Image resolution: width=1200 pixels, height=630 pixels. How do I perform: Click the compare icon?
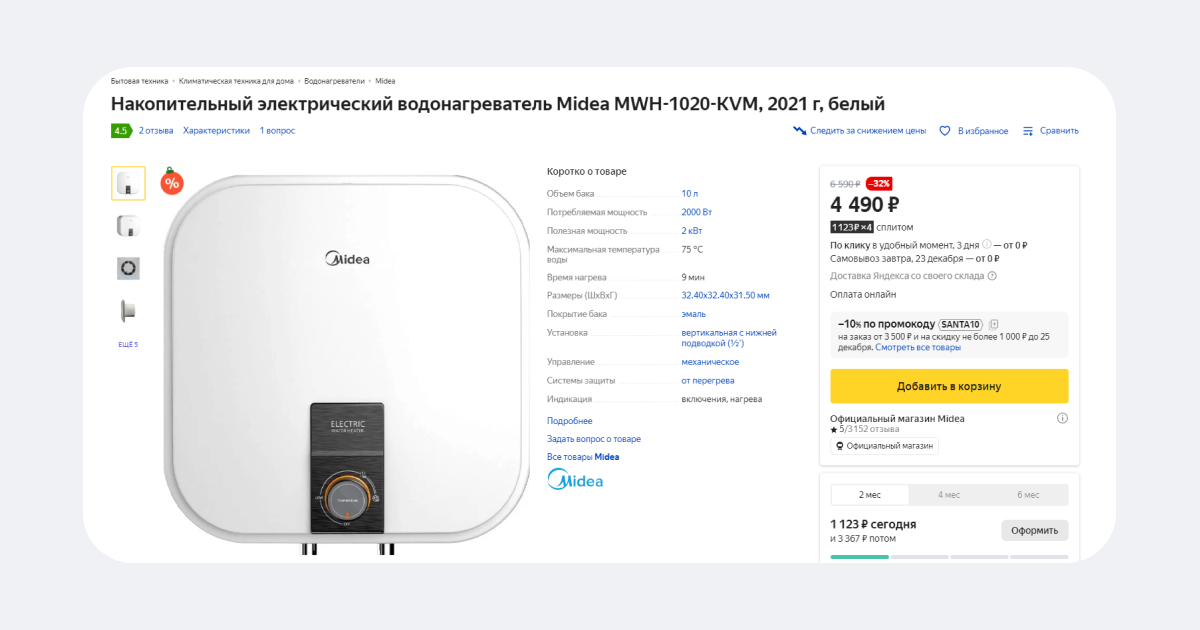[x=1027, y=131]
